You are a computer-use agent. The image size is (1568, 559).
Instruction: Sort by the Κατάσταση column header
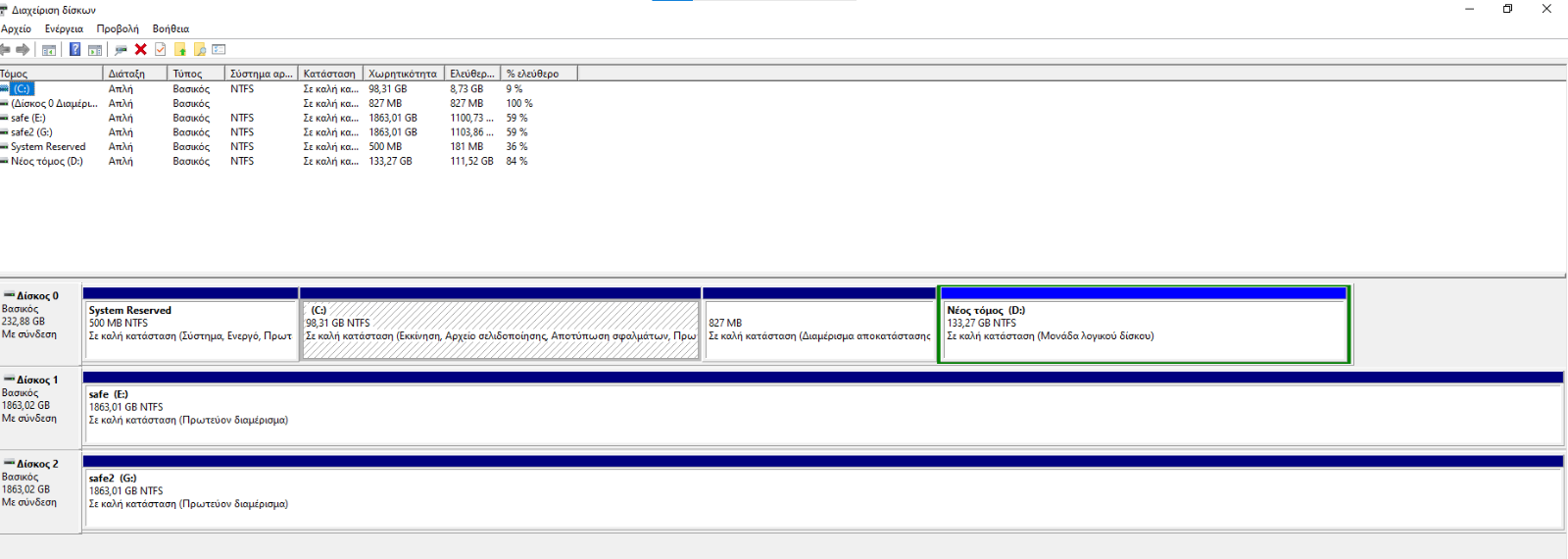tap(329, 74)
